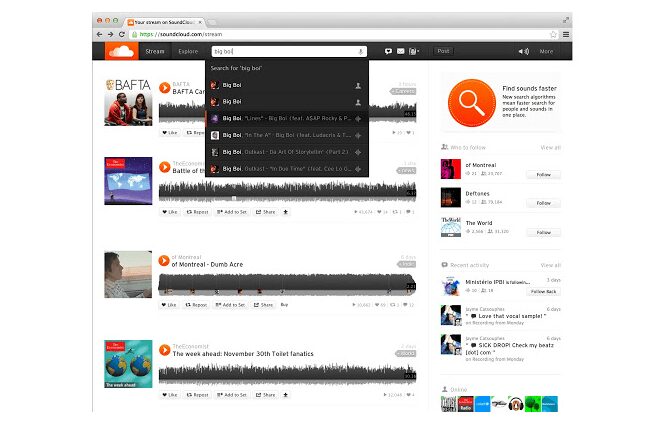Repost 'The week ahead' track
Image resolution: width=670 pixels, height=432 pixels.
197,395
